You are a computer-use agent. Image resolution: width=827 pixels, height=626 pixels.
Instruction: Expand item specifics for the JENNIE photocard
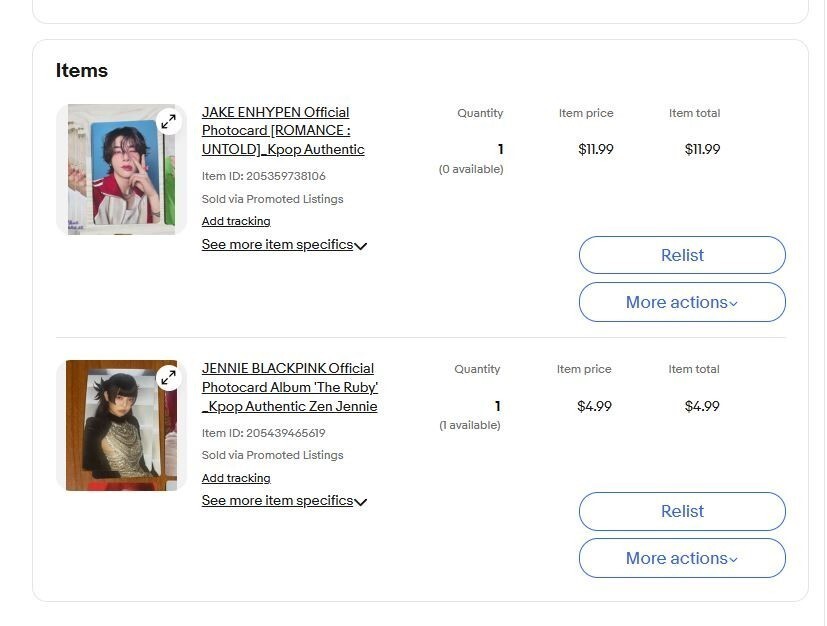(x=284, y=500)
